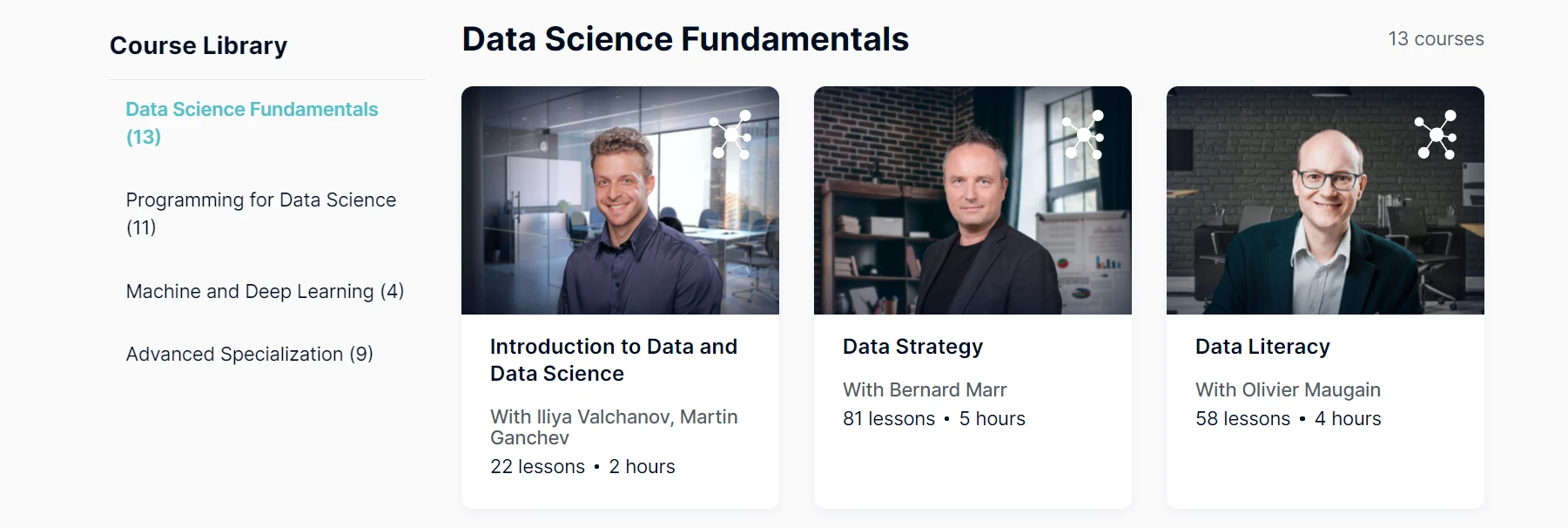
Task: Click the 22 lessons 2 hours text
Action: tap(582, 467)
